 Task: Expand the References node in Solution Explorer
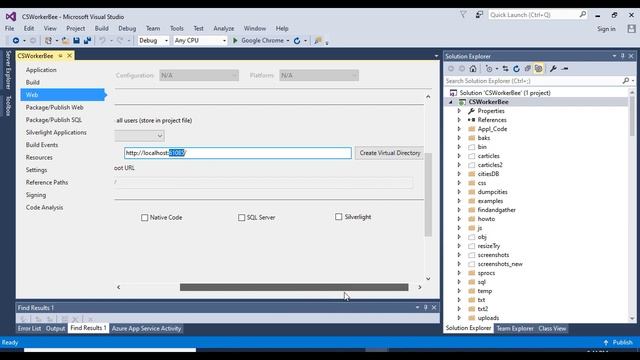point(459,120)
